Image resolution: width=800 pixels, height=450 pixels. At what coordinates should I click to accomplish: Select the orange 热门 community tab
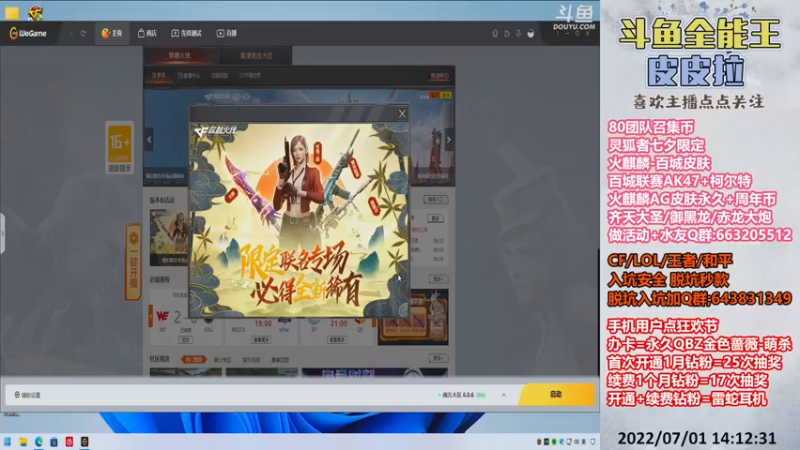[194, 360]
